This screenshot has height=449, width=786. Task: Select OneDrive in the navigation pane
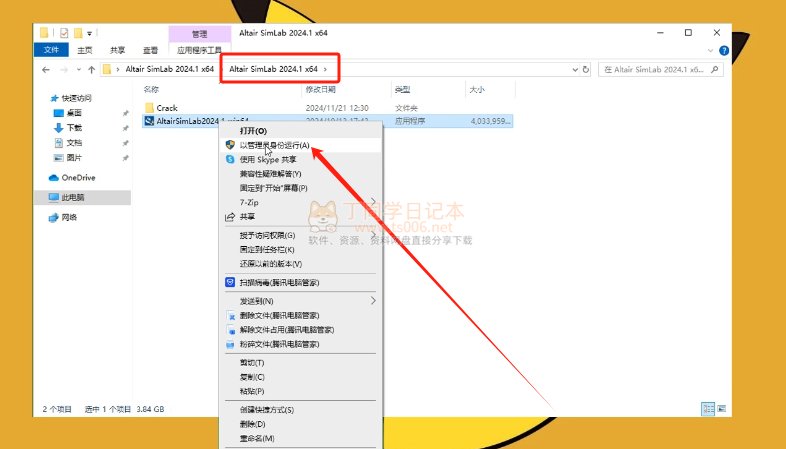(x=72, y=178)
